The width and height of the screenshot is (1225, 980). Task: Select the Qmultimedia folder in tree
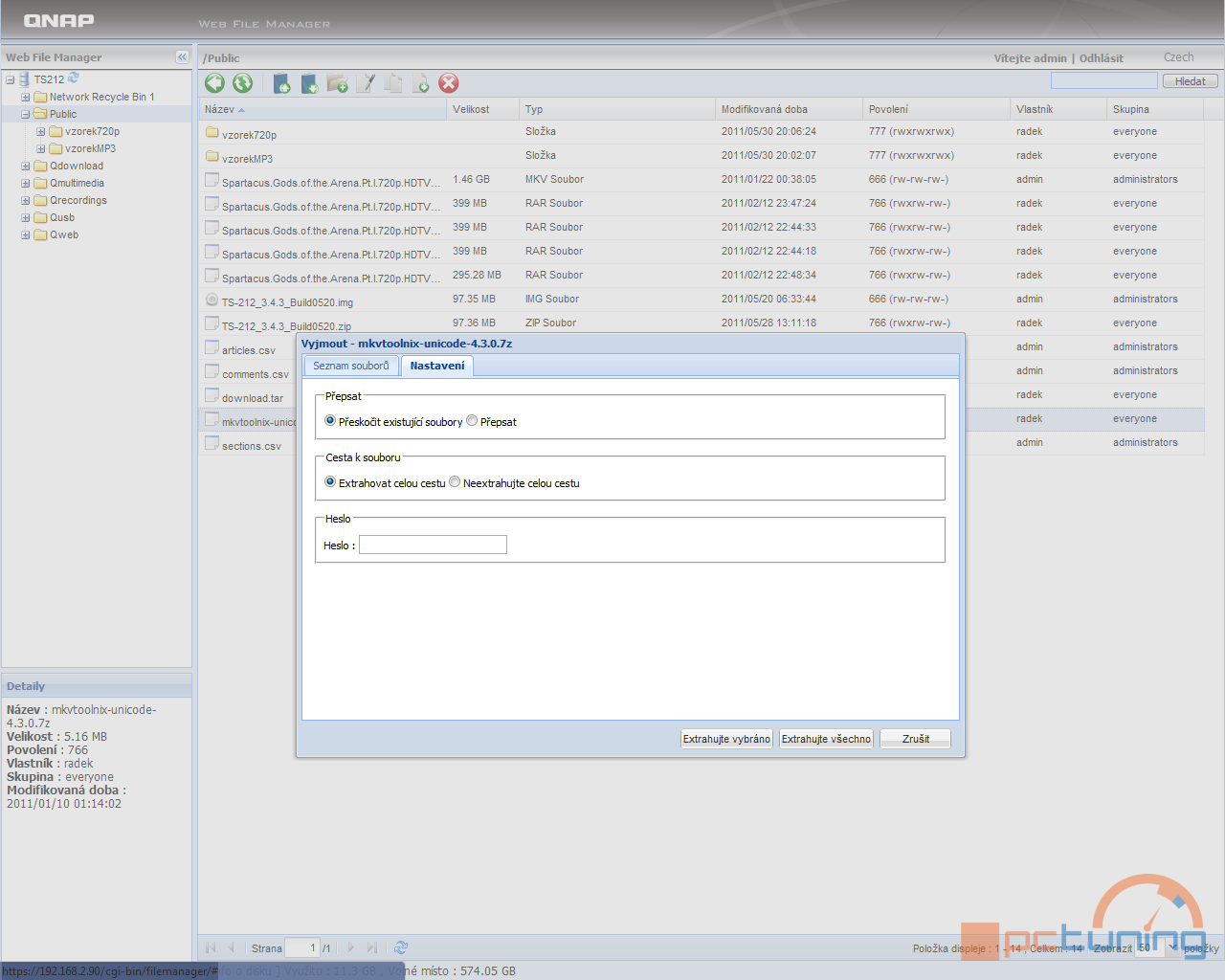[77, 183]
